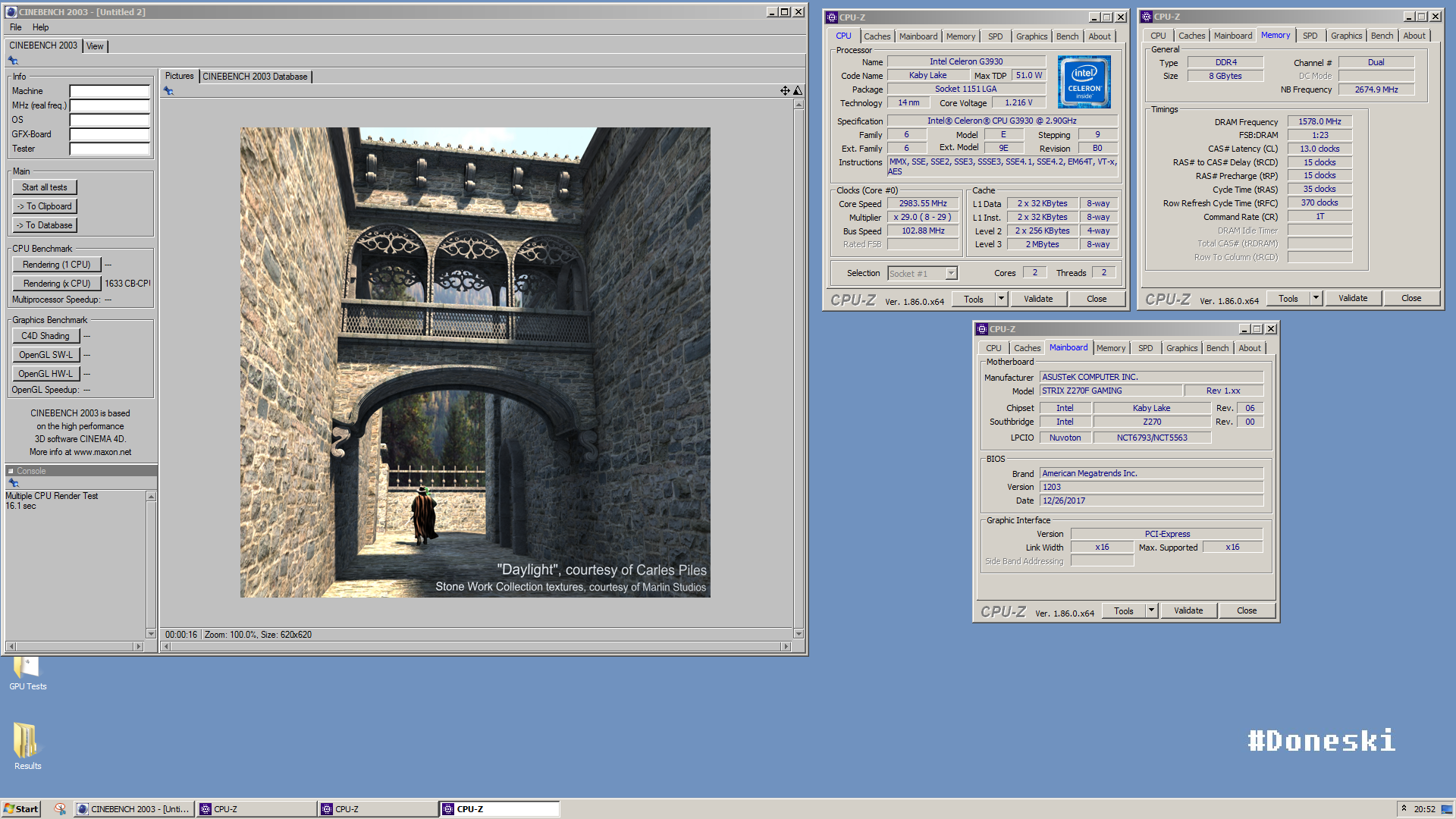Click the CPU-Z Mainboard window title icon
The image size is (1456, 819).
(982, 329)
